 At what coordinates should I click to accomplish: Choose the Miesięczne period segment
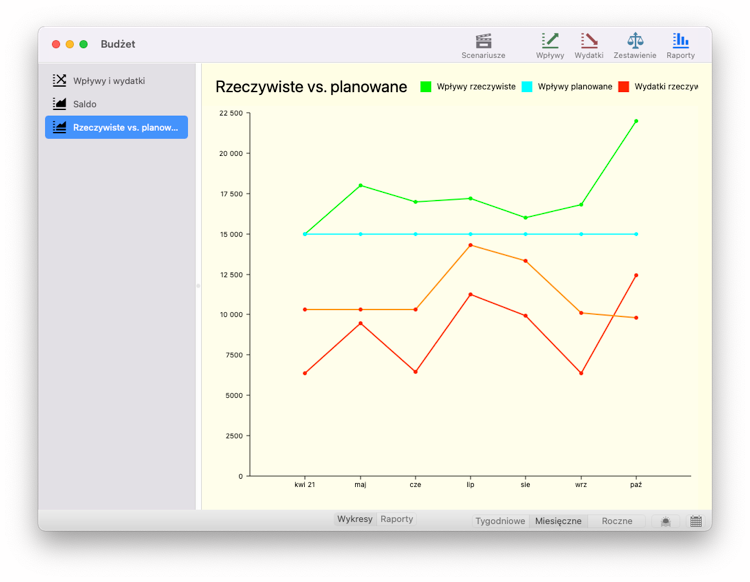558,521
